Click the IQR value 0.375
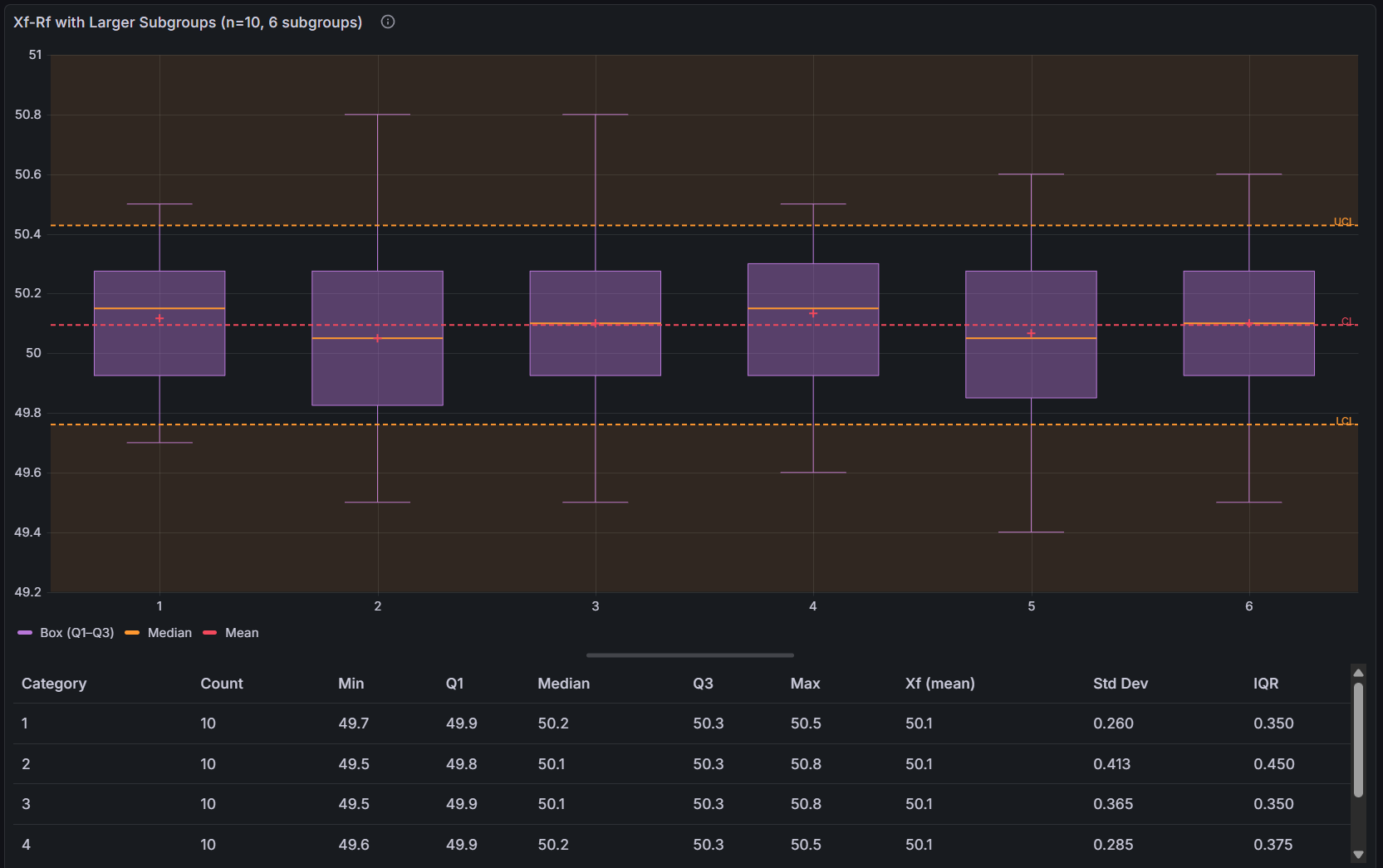Image resolution: width=1383 pixels, height=868 pixels. coord(1273,845)
